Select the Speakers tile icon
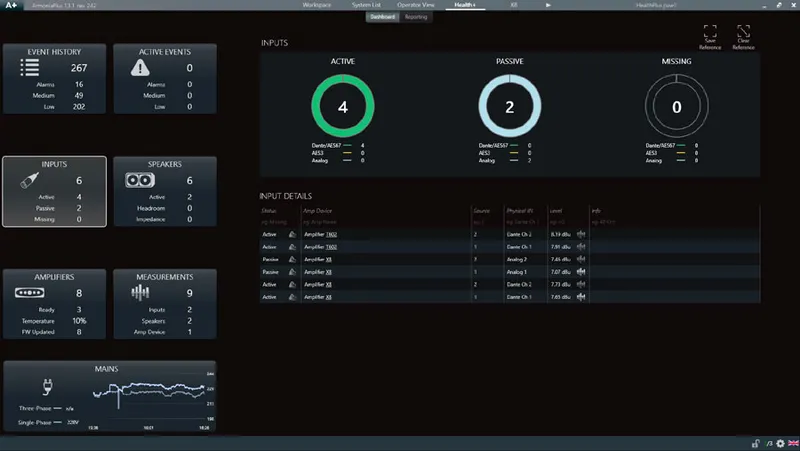 coord(140,180)
